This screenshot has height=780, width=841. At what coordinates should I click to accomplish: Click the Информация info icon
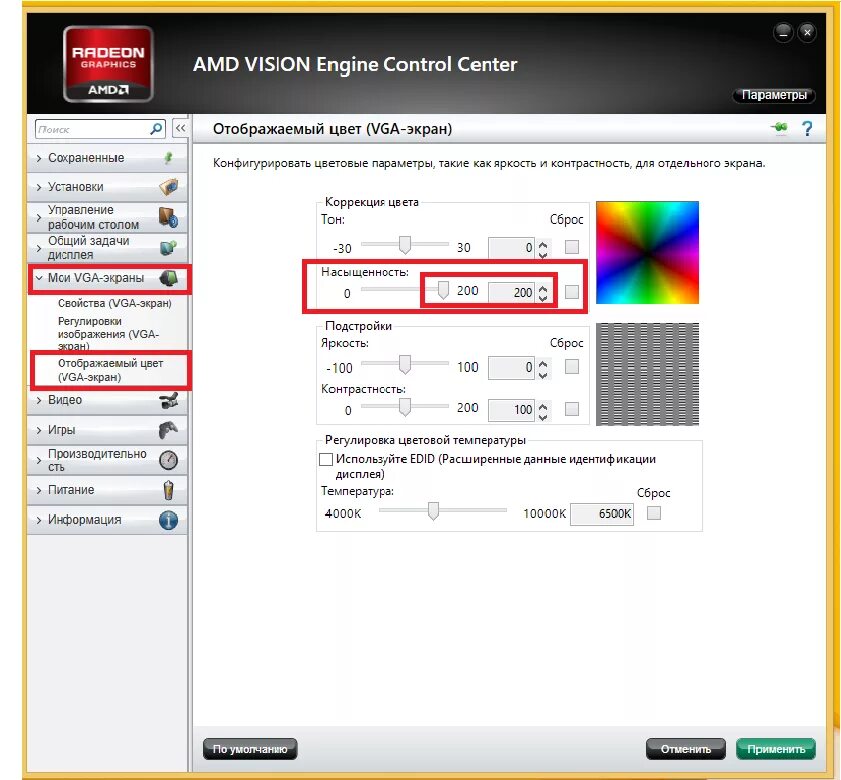(x=168, y=520)
